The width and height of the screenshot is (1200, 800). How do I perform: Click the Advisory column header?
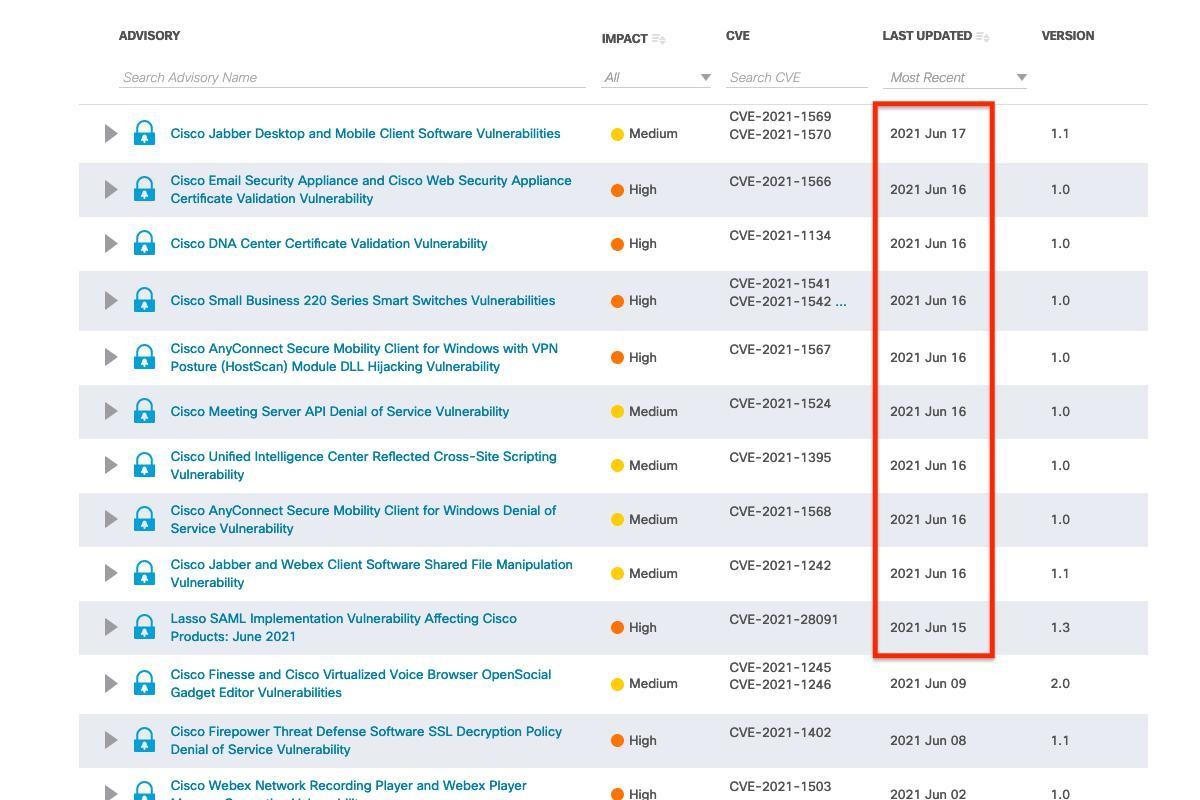pyautogui.click(x=150, y=36)
